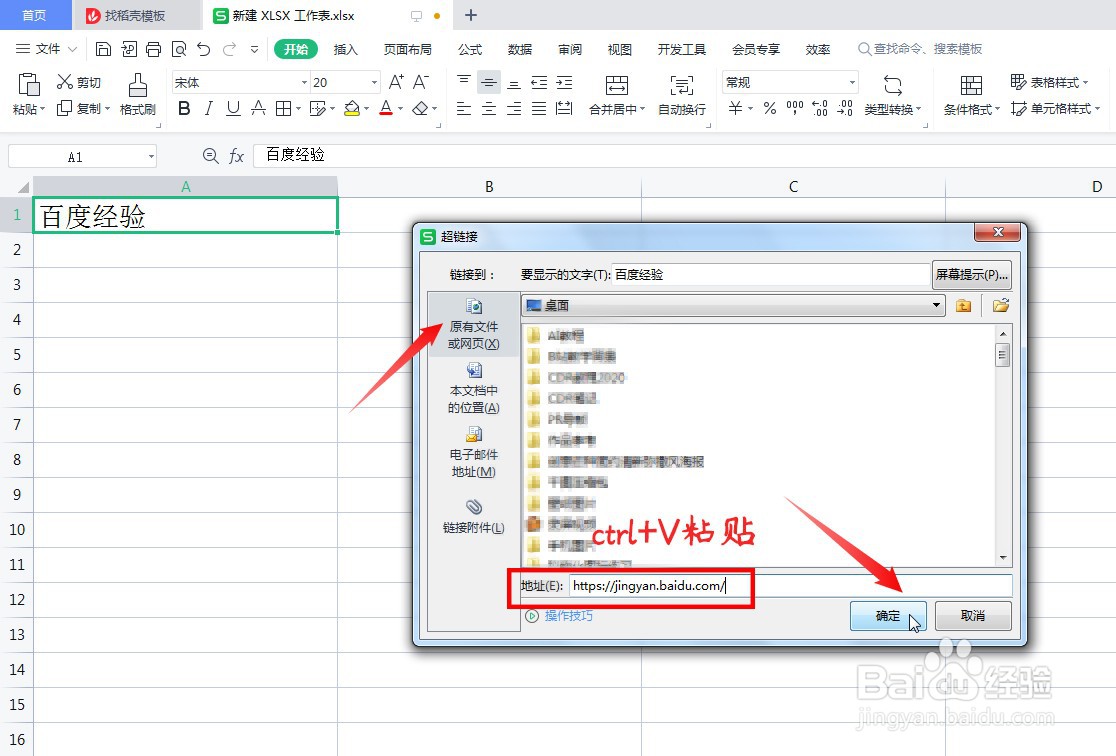The height and width of the screenshot is (756, 1116).
Task: Click 取消 to cancel hyperlink dialog
Action: pos(972,616)
